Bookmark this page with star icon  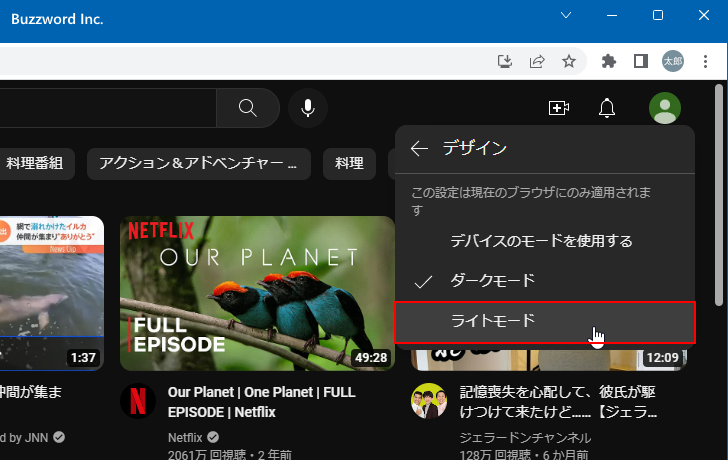tap(569, 61)
